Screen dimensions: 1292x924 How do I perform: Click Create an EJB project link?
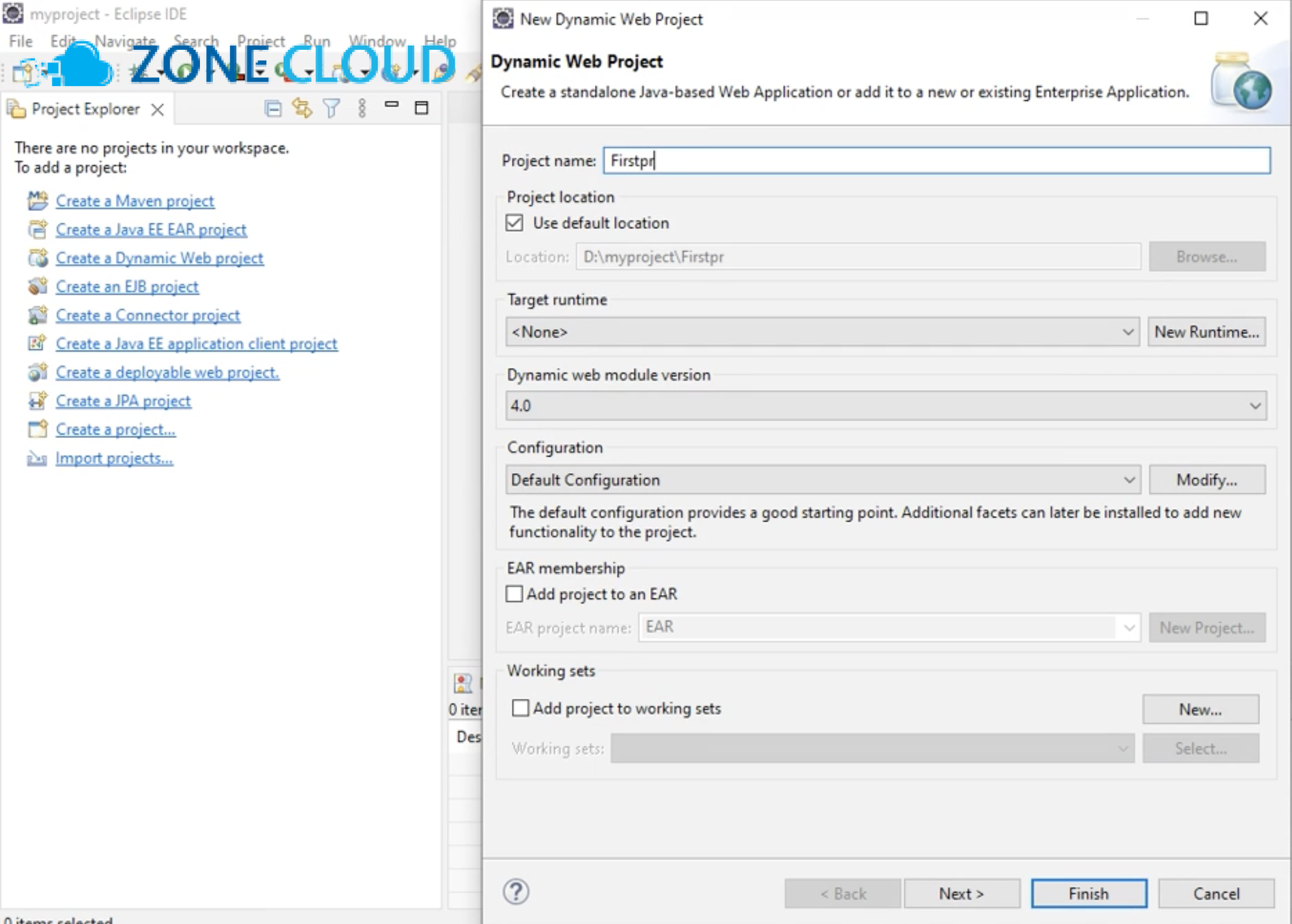pyautogui.click(x=127, y=286)
